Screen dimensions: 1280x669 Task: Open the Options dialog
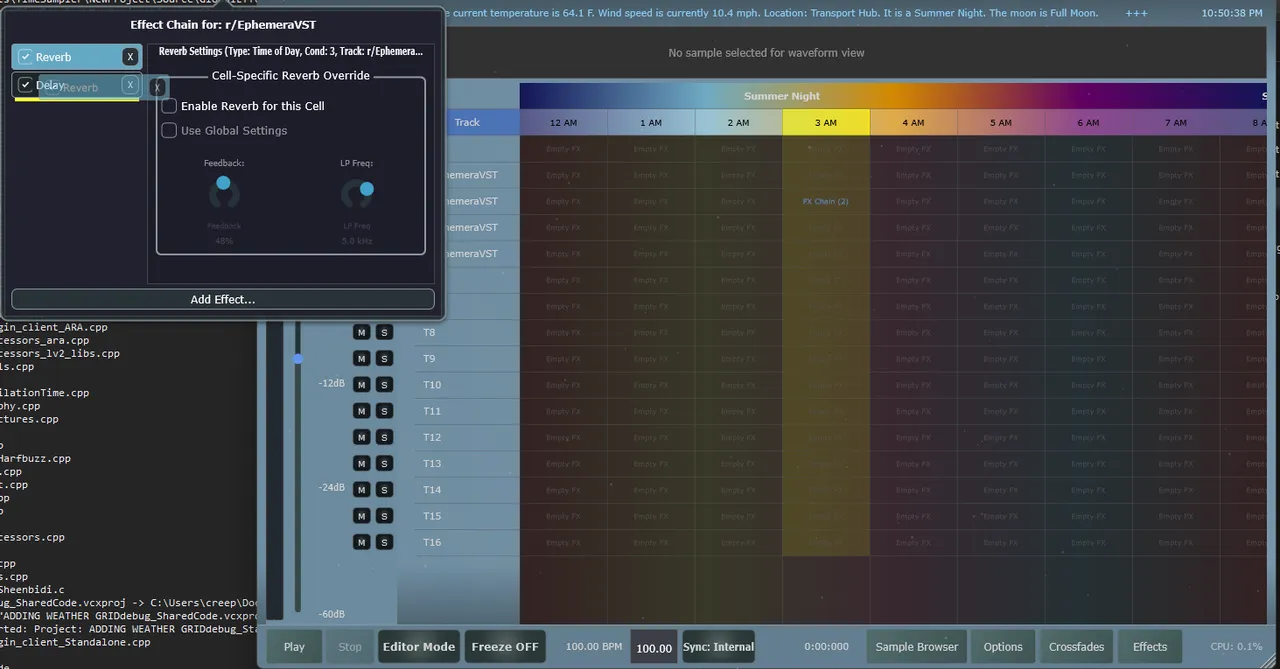1002,647
